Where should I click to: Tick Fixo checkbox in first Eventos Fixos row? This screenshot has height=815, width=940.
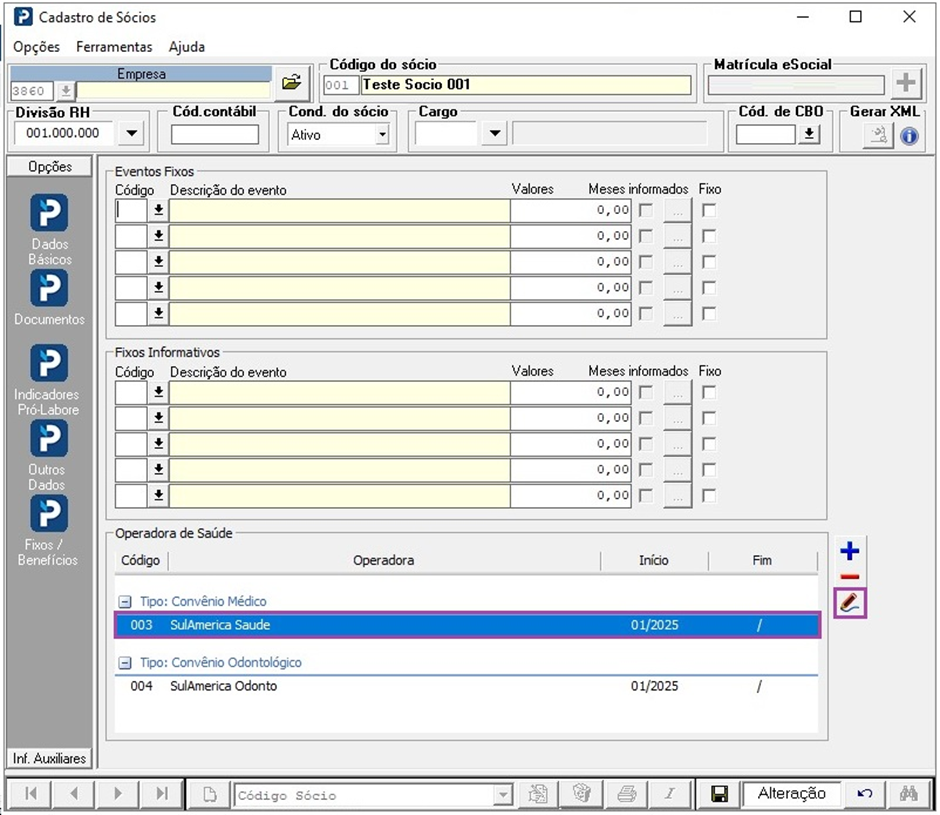click(x=709, y=210)
